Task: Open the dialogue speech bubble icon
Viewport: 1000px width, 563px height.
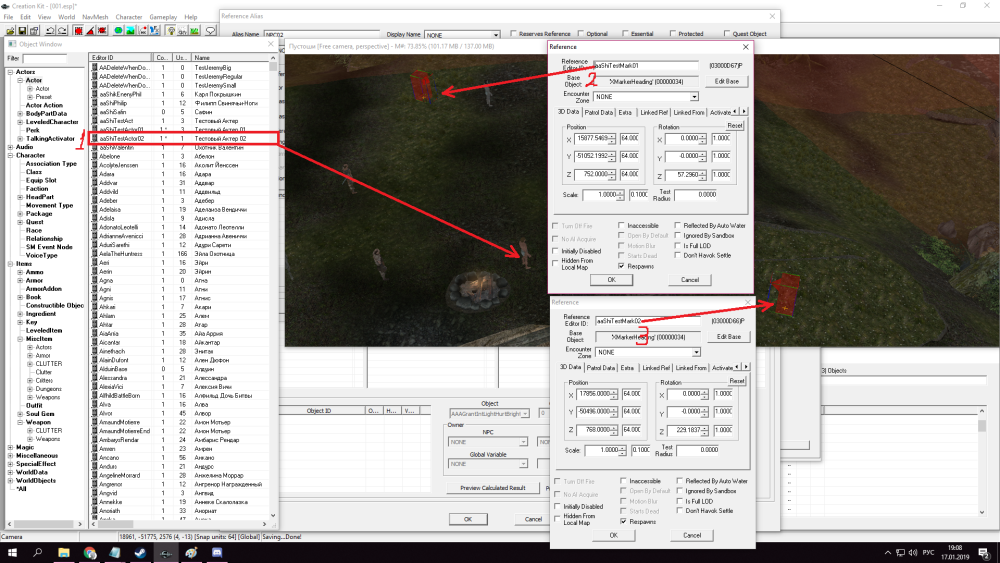Action: (x=210, y=31)
